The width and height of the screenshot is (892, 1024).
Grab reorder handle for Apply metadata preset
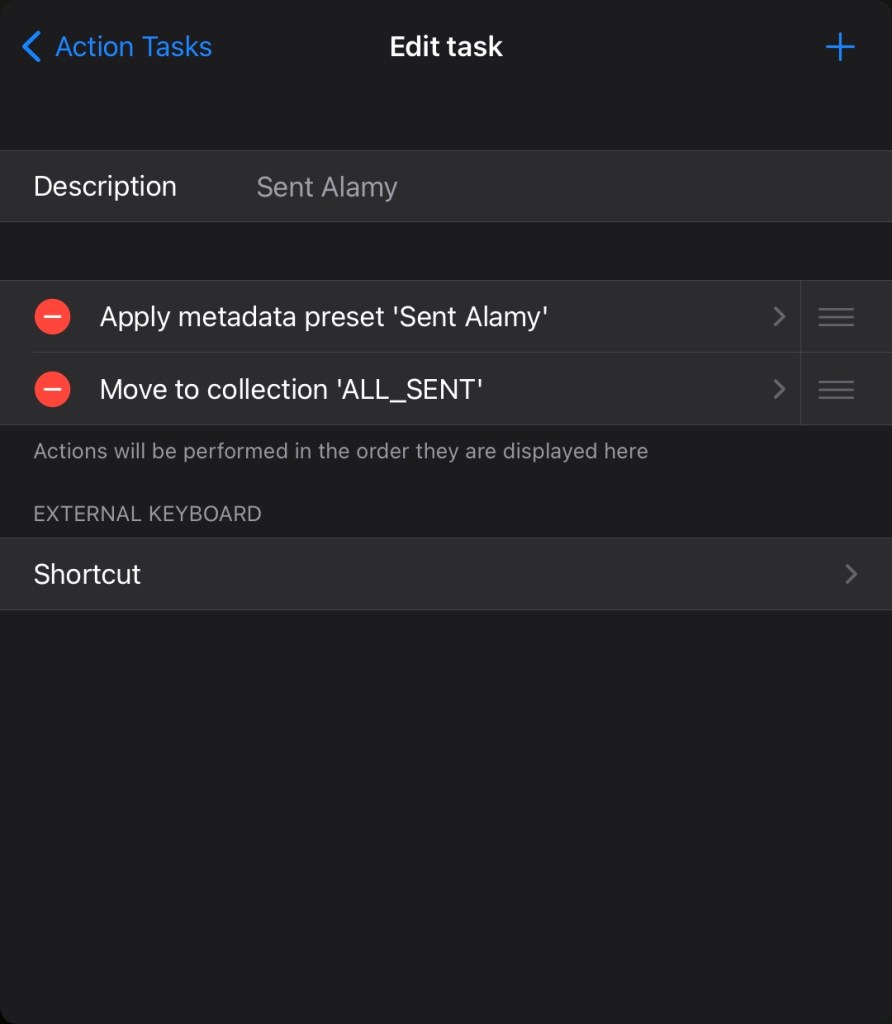(x=836, y=317)
